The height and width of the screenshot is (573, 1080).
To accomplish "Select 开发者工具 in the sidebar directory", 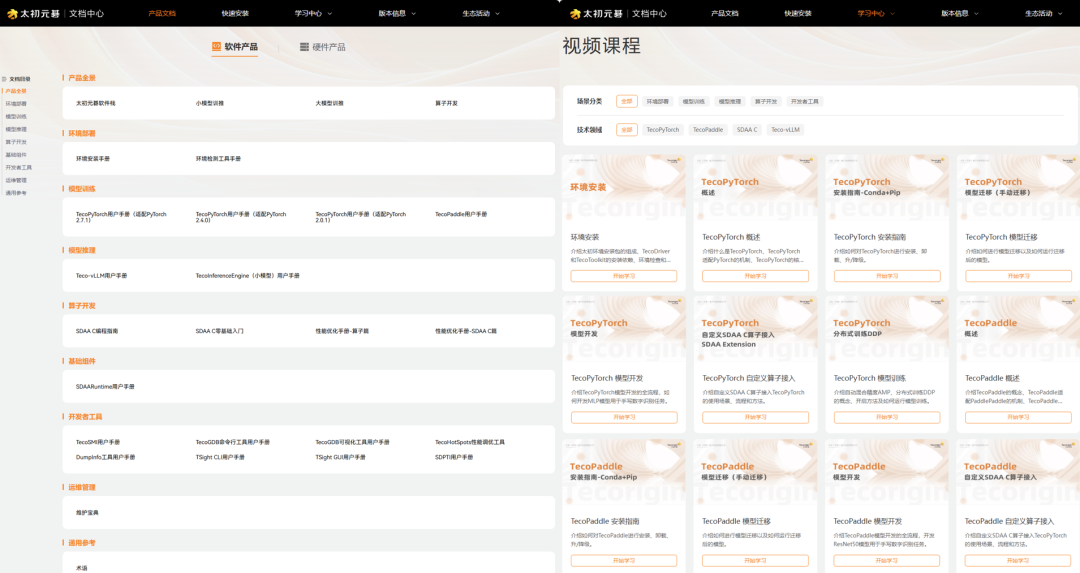I will click(x=18, y=168).
